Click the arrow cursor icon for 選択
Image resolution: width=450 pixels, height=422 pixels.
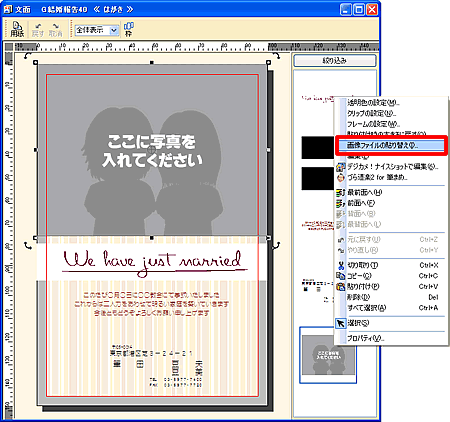click(x=341, y=323)
